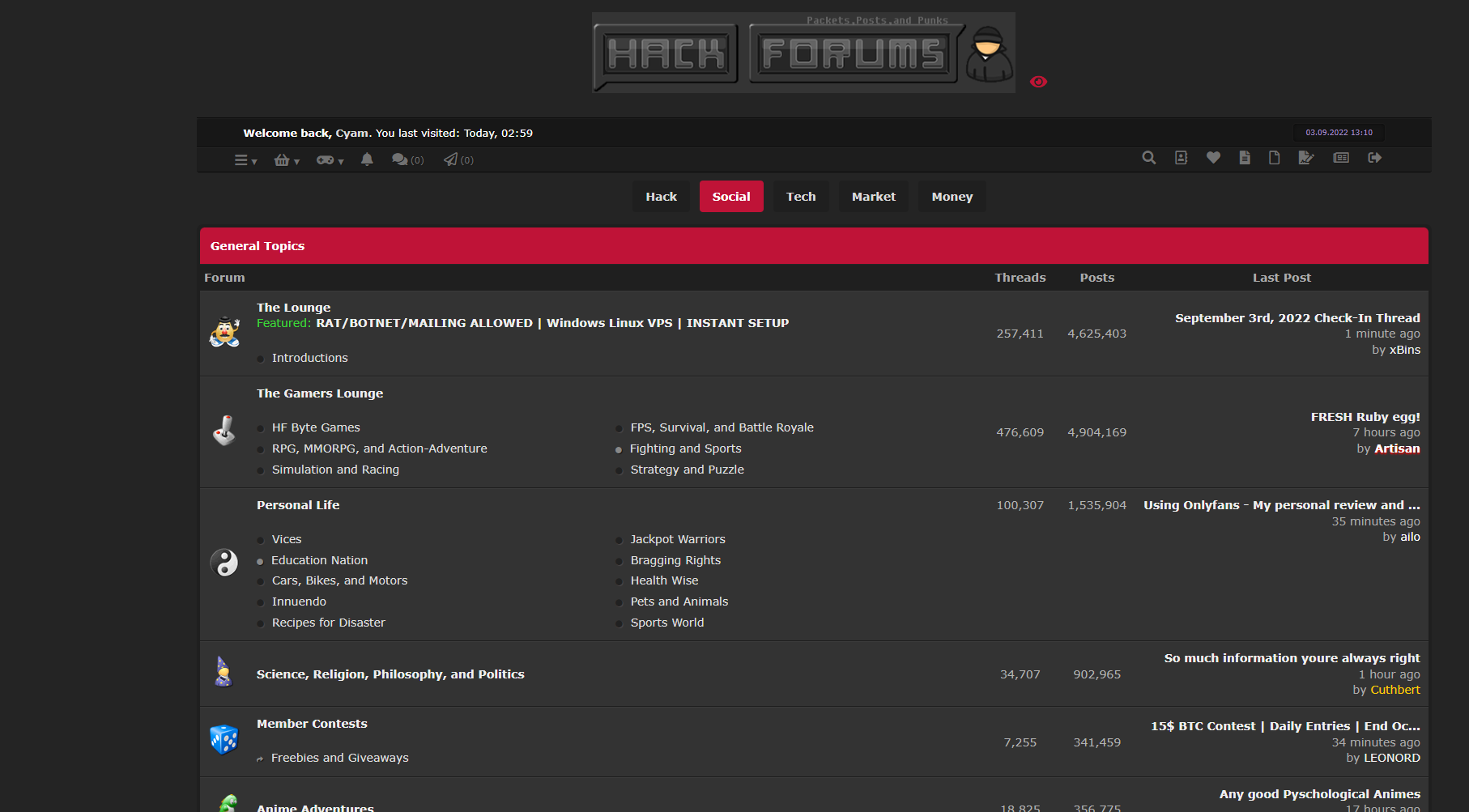View Cuthbert's profile link
The image size is (1469, 812).
pyautogui.click(x=1395, y=690)
